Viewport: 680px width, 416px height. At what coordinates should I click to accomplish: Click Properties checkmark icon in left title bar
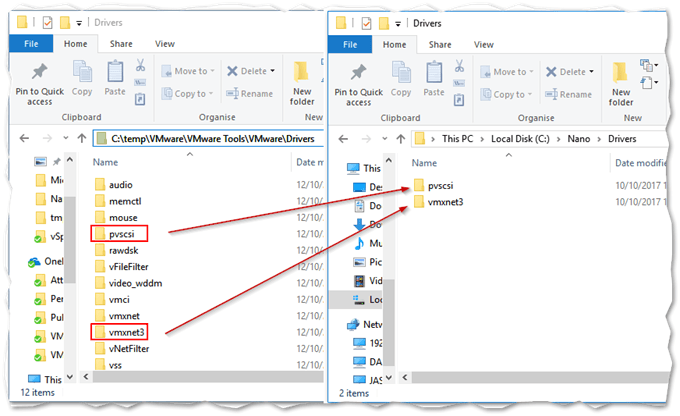pos(47,23)
